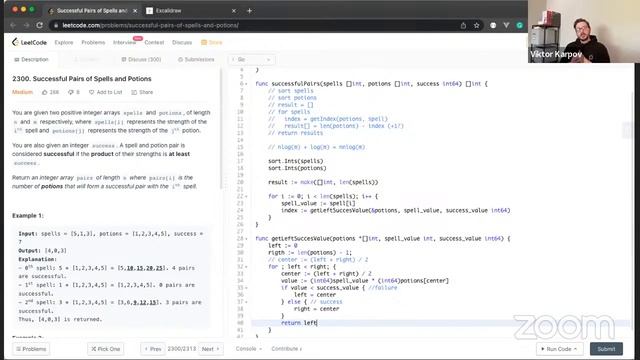Click the address bar lock icon

click(56, 25)
